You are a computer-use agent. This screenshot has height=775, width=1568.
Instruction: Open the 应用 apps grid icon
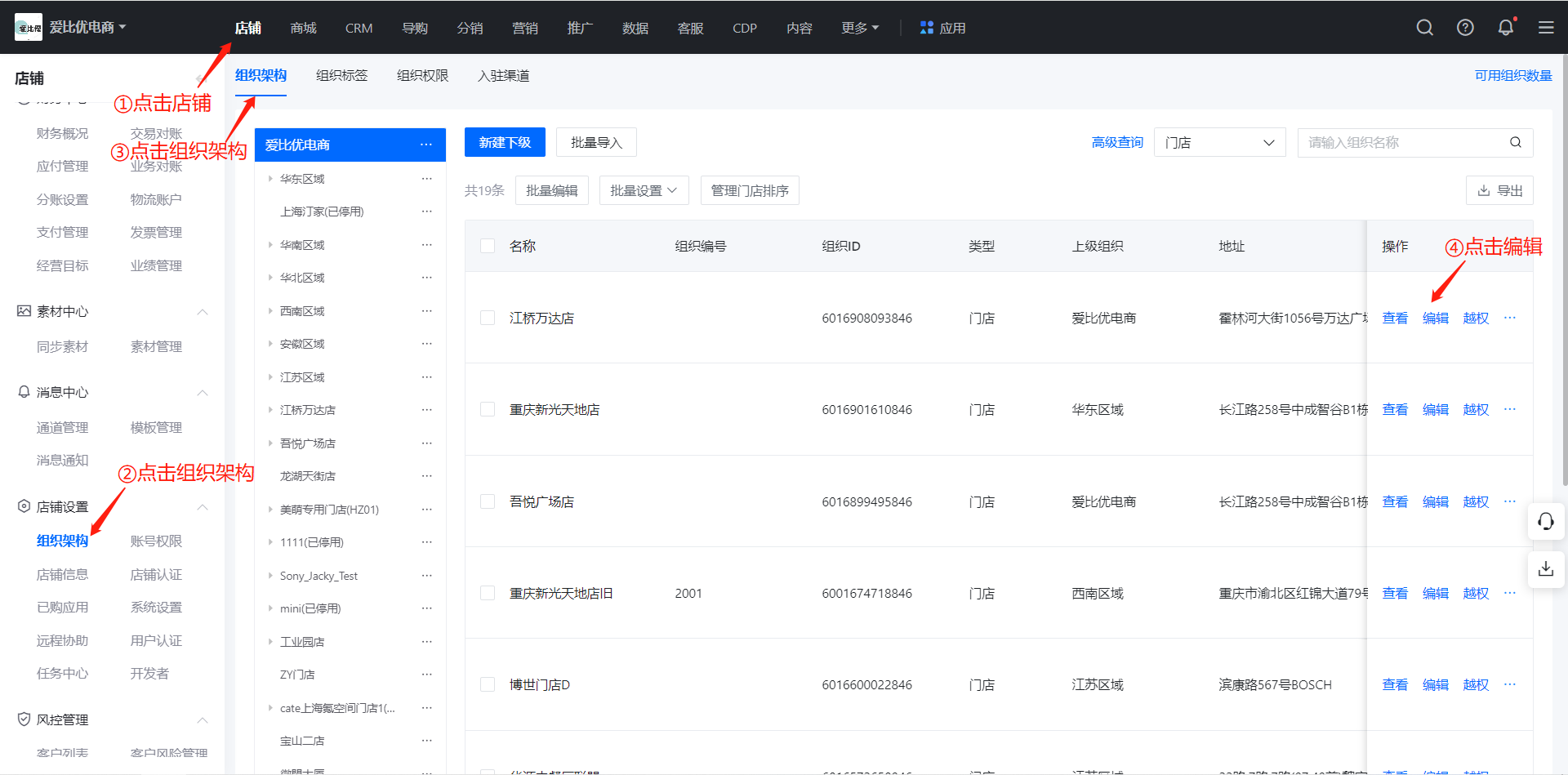(x=926, y=28)
